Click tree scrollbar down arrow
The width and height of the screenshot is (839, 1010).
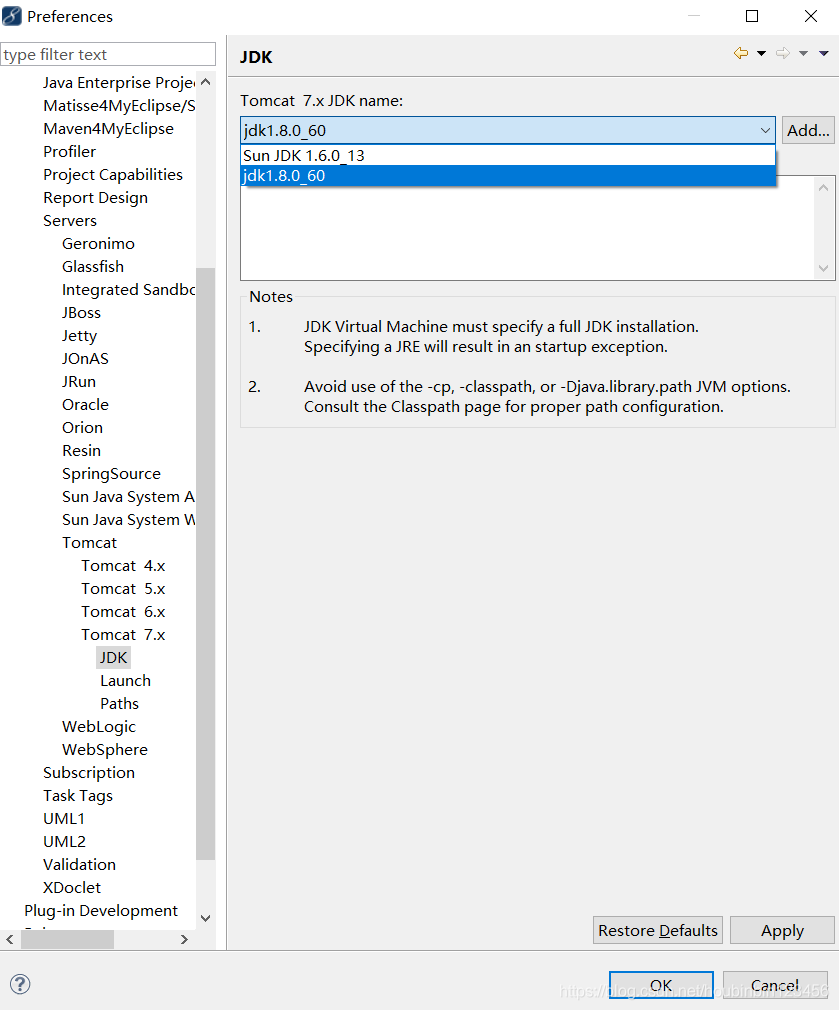[x=205, y=919]
